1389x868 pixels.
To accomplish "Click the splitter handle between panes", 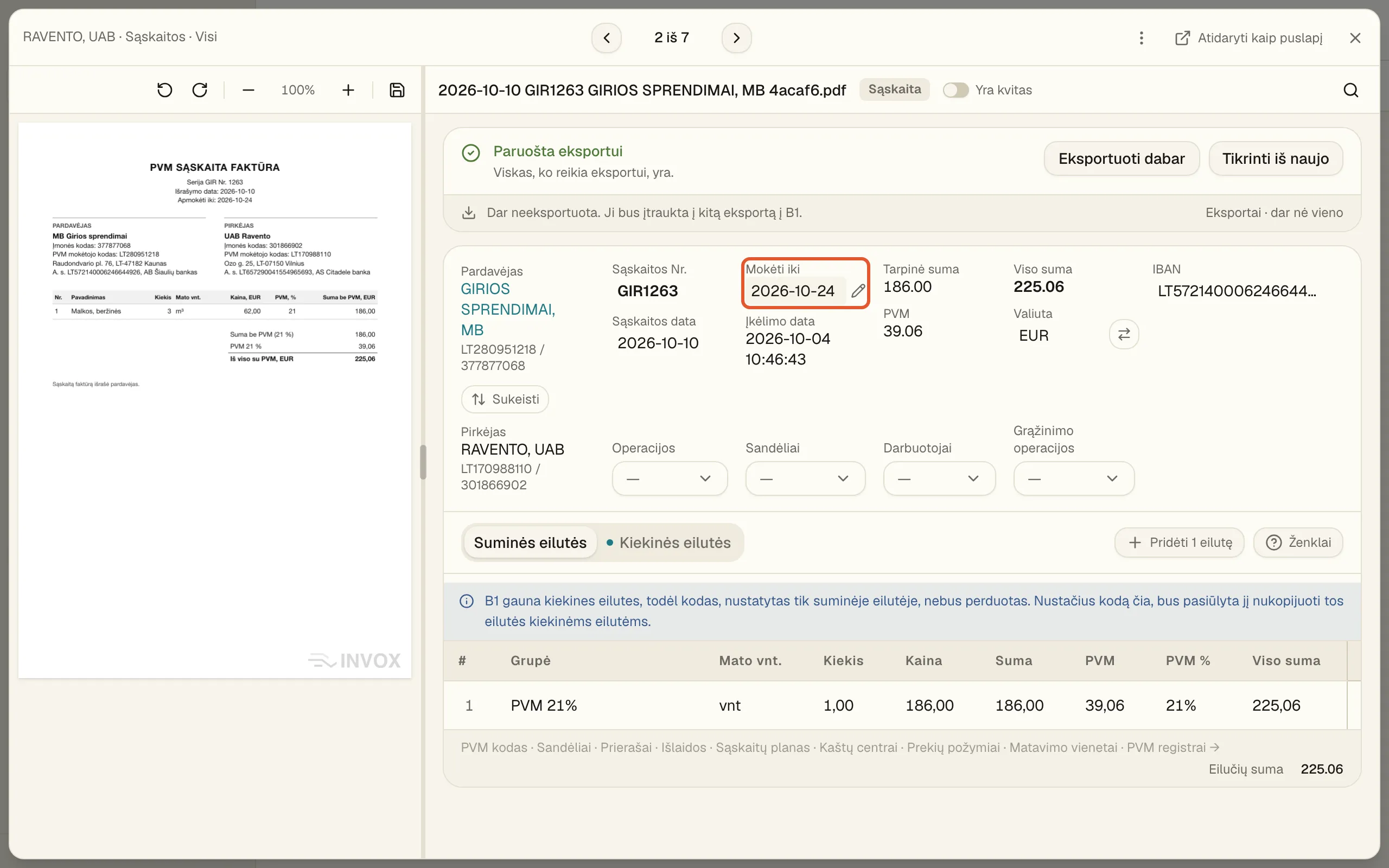I will click(423, 462).
